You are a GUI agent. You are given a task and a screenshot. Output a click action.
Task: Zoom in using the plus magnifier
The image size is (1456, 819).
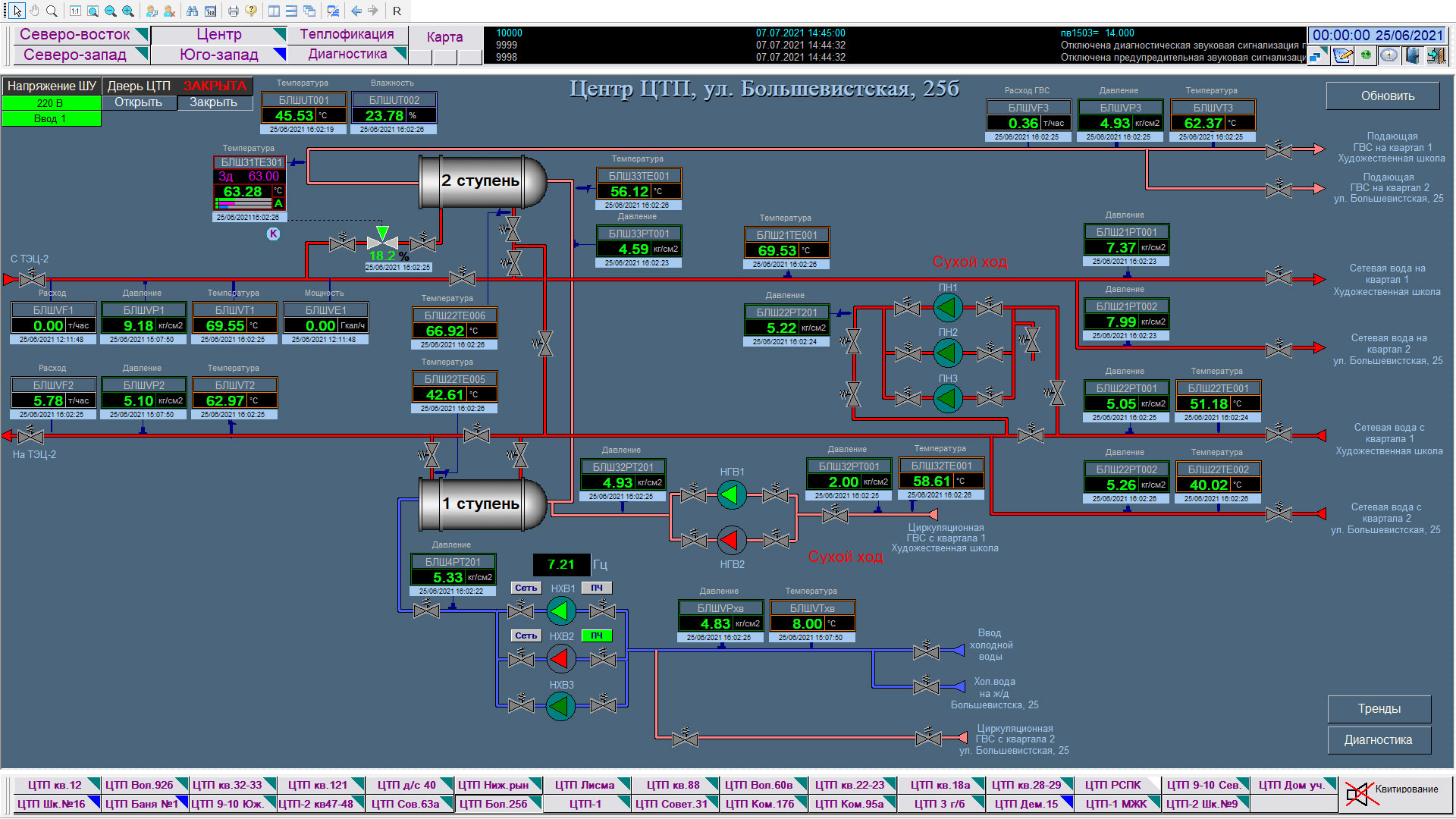pos(128,11)
